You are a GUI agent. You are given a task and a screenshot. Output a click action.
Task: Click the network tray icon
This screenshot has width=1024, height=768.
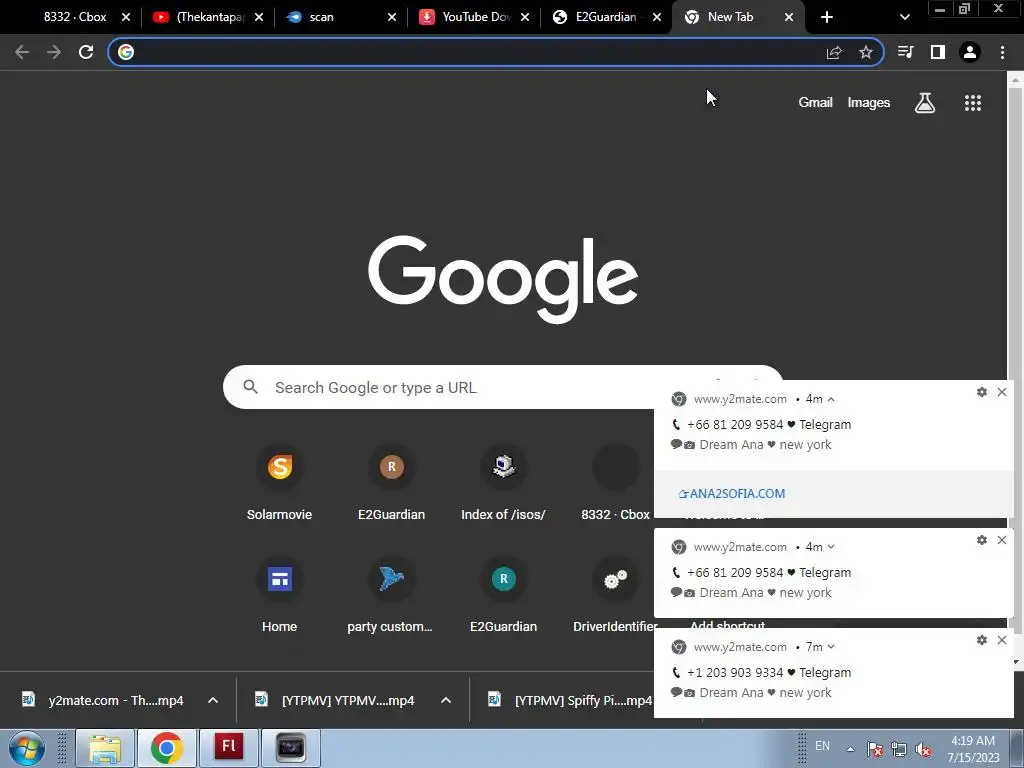pyautogui.click(x=899, y=750)
